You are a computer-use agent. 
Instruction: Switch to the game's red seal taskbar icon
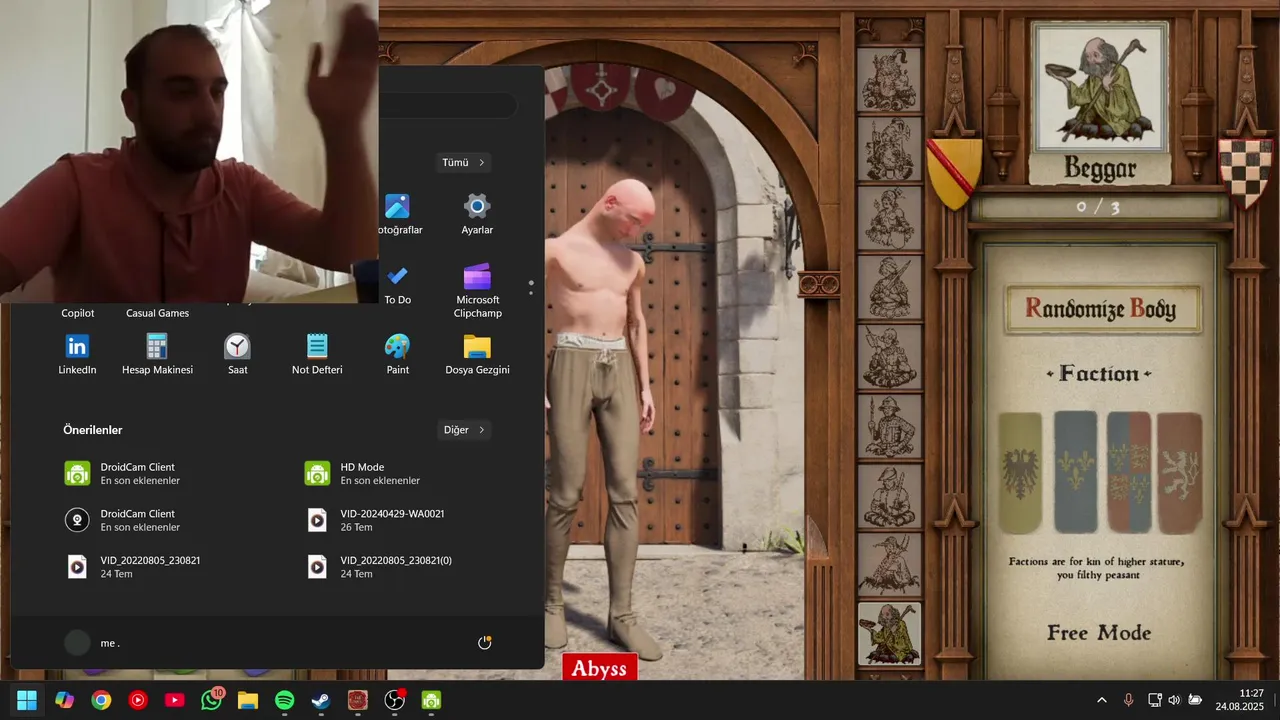358,700
